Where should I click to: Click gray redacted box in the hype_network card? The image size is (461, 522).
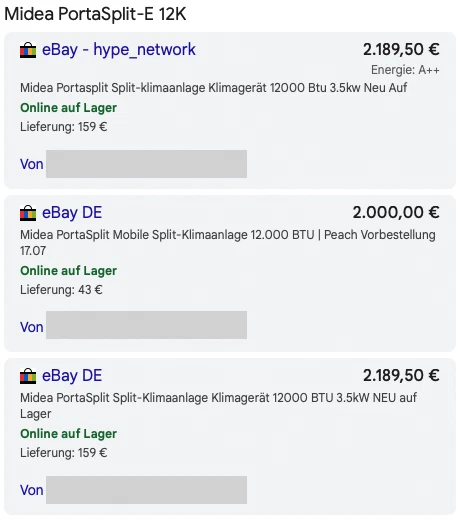(x=146, y=164)
